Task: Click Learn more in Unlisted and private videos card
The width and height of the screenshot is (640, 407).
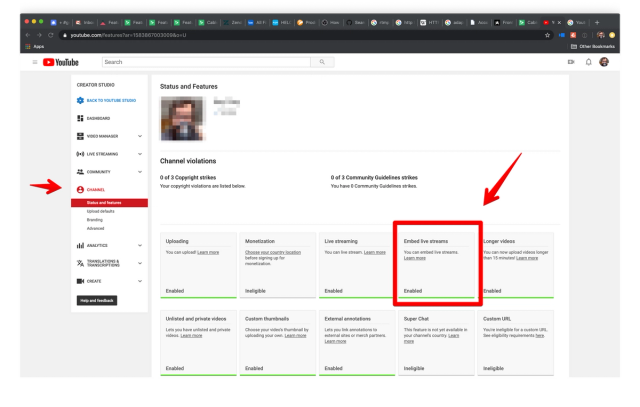Action: point(191,336)
